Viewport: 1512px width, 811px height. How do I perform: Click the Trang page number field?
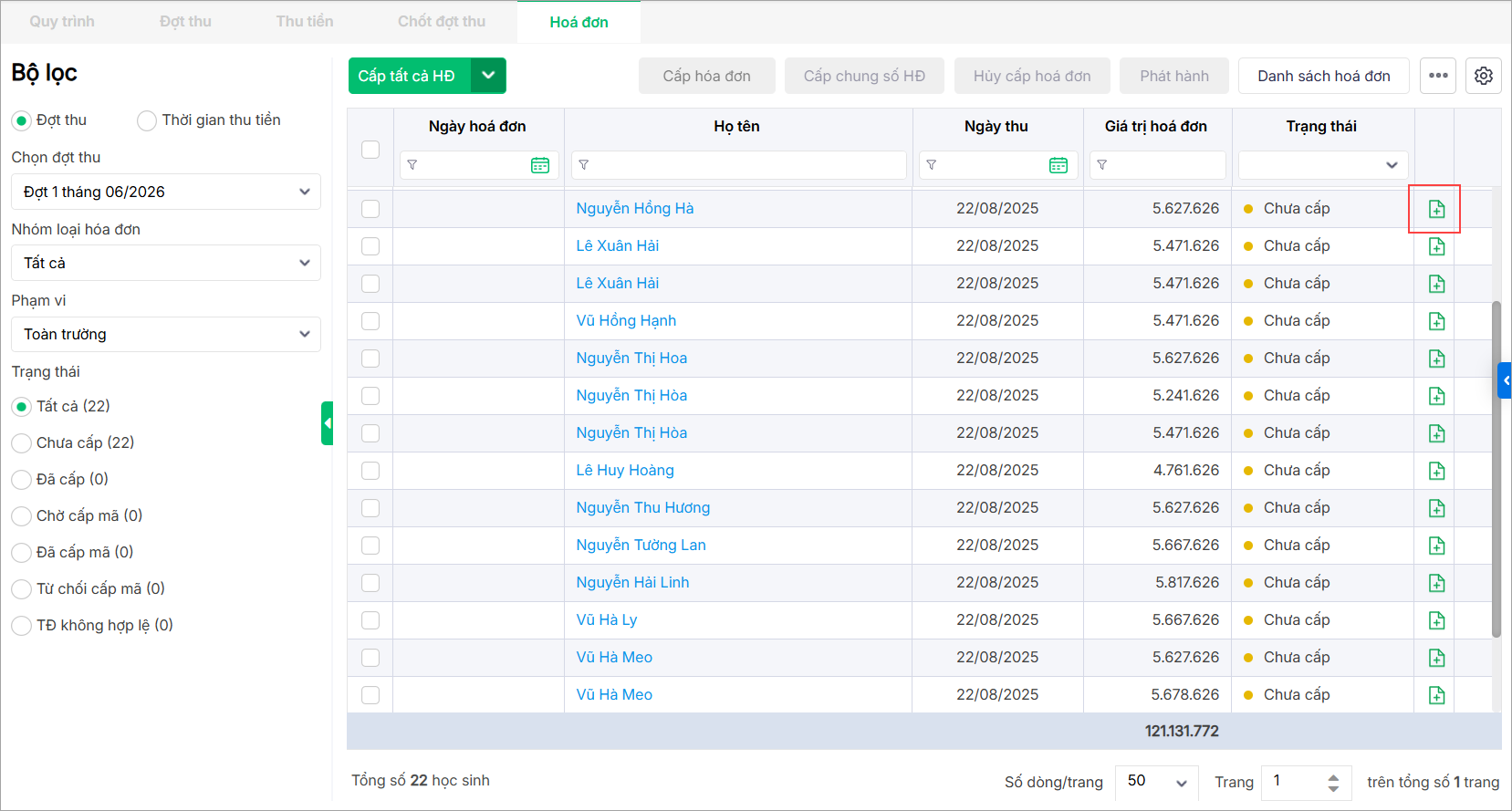pyautogui.click(x=1305, y=782)
